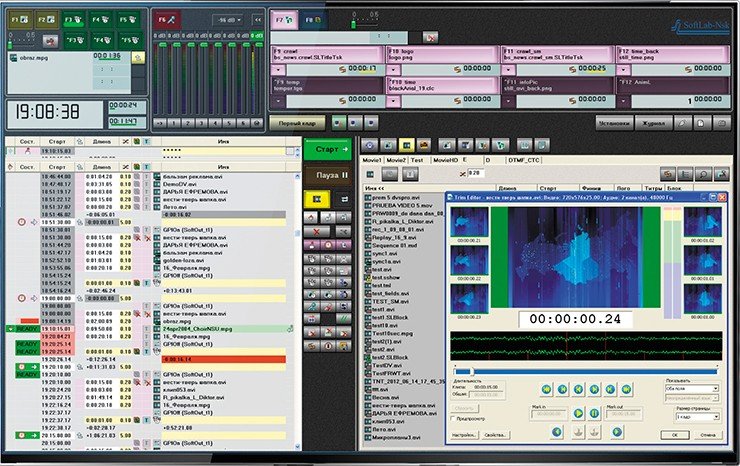
Task: Open the DTMF_CTC tab
Action: coord(523,160)
